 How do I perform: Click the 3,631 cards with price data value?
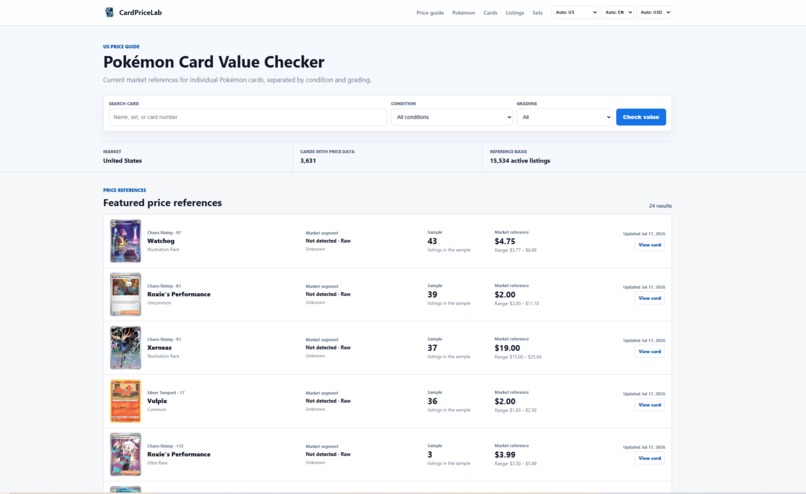(x=308, y=161)
